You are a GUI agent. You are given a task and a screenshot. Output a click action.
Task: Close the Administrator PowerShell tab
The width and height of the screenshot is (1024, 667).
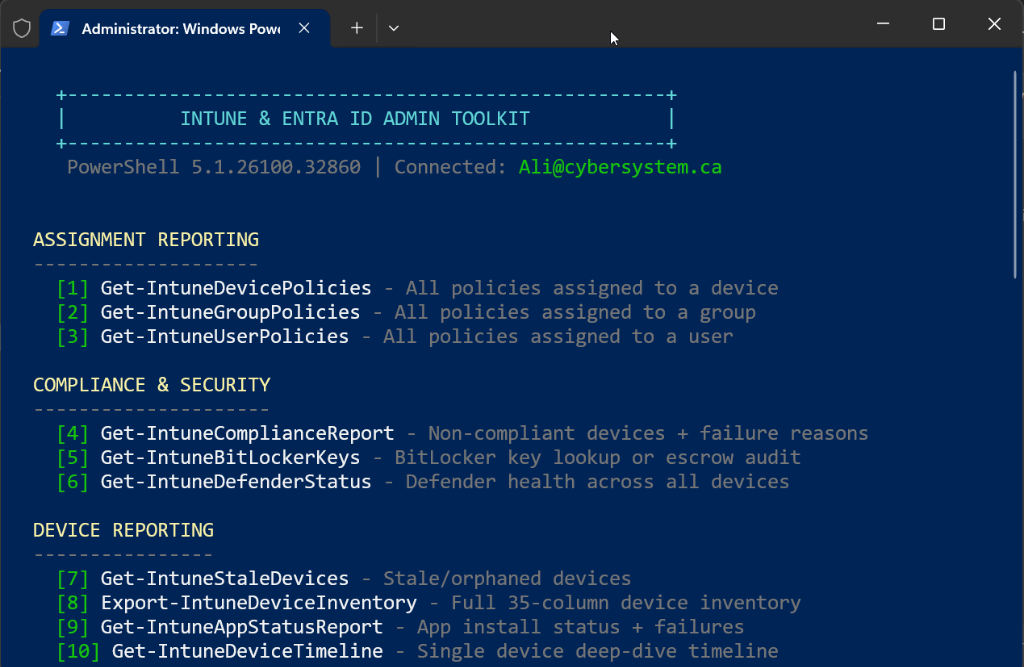(x=304, y=28)
